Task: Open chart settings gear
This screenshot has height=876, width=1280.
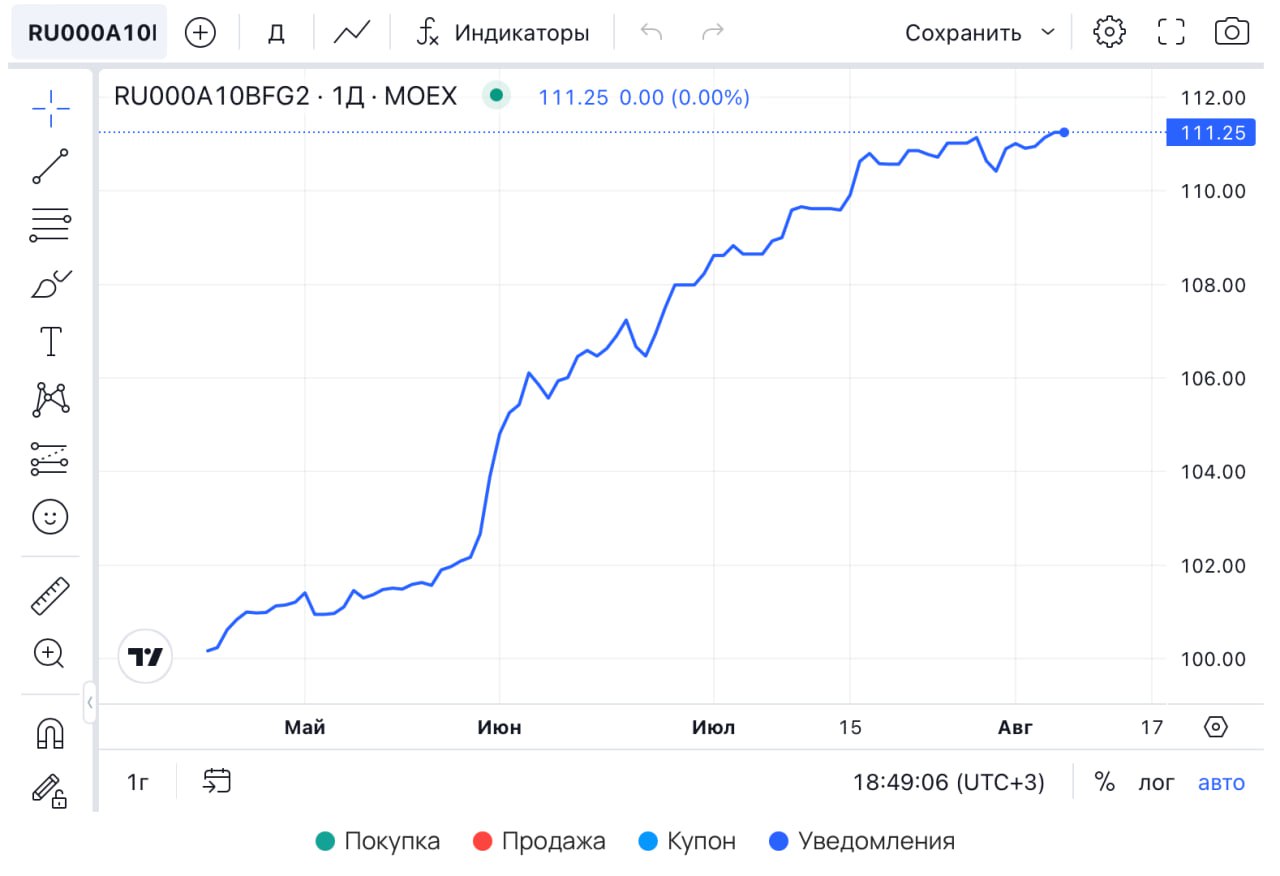Action: click(1109, 32)
